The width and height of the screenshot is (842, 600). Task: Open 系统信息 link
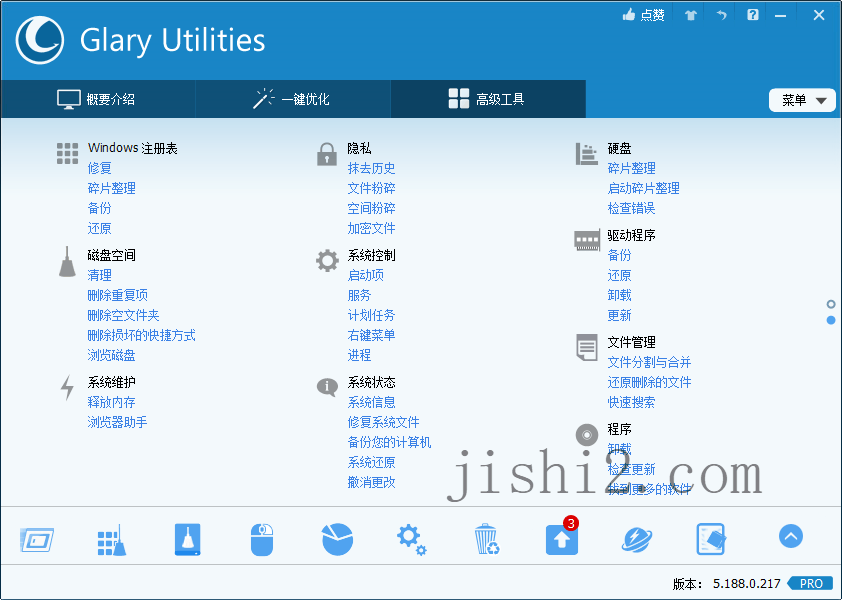tap(372, 402)
